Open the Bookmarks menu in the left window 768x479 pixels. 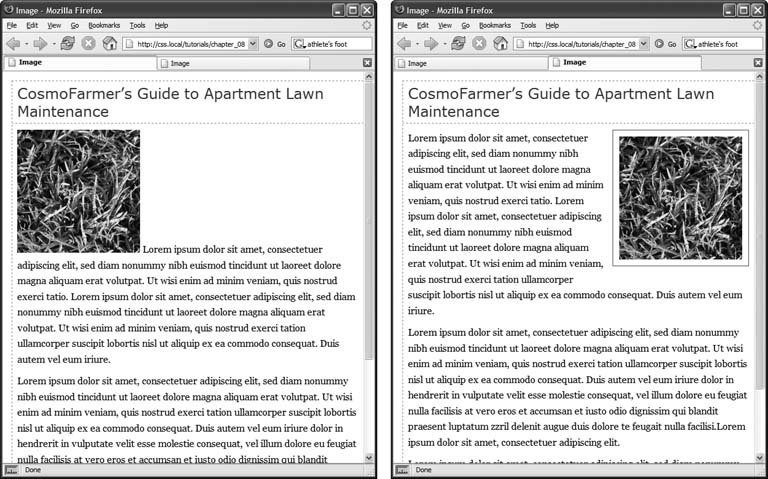pyautogui.click(x=103, y=25)
